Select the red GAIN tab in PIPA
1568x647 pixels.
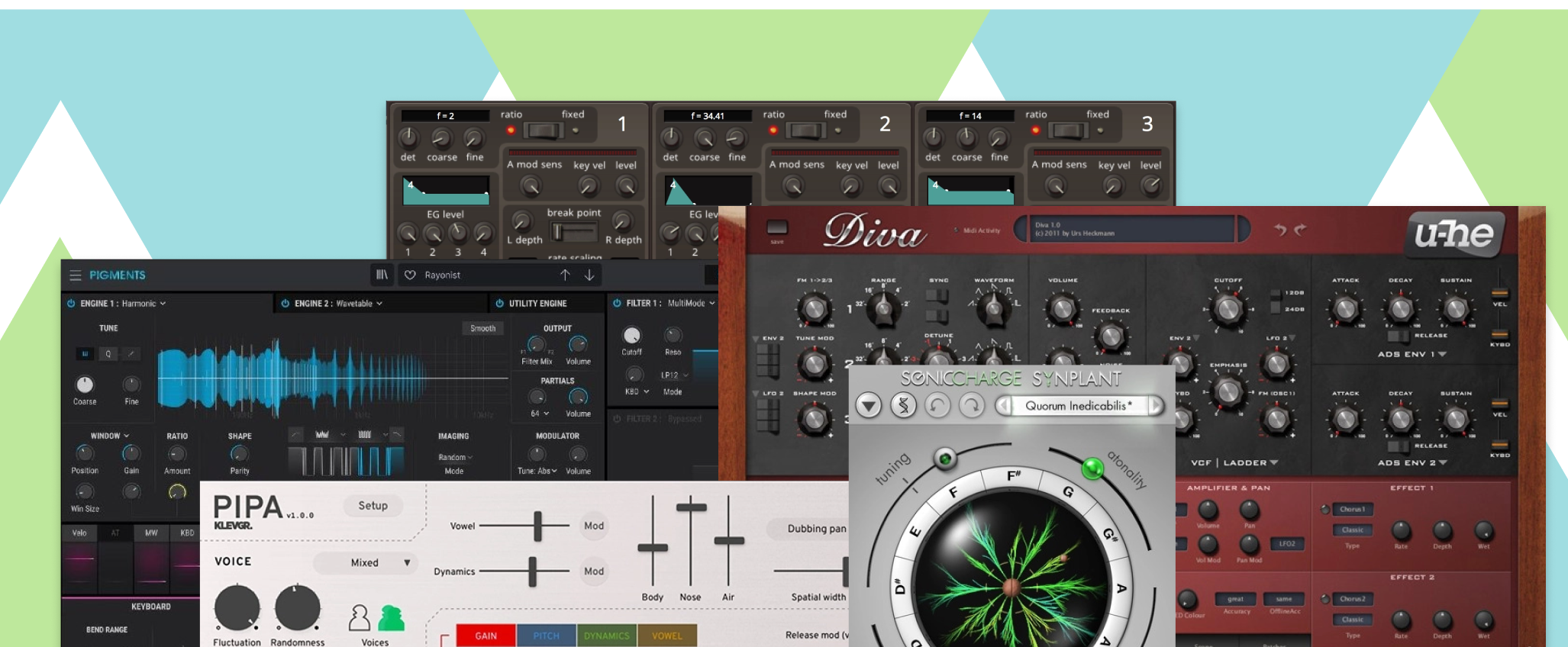tap(486, 636)
